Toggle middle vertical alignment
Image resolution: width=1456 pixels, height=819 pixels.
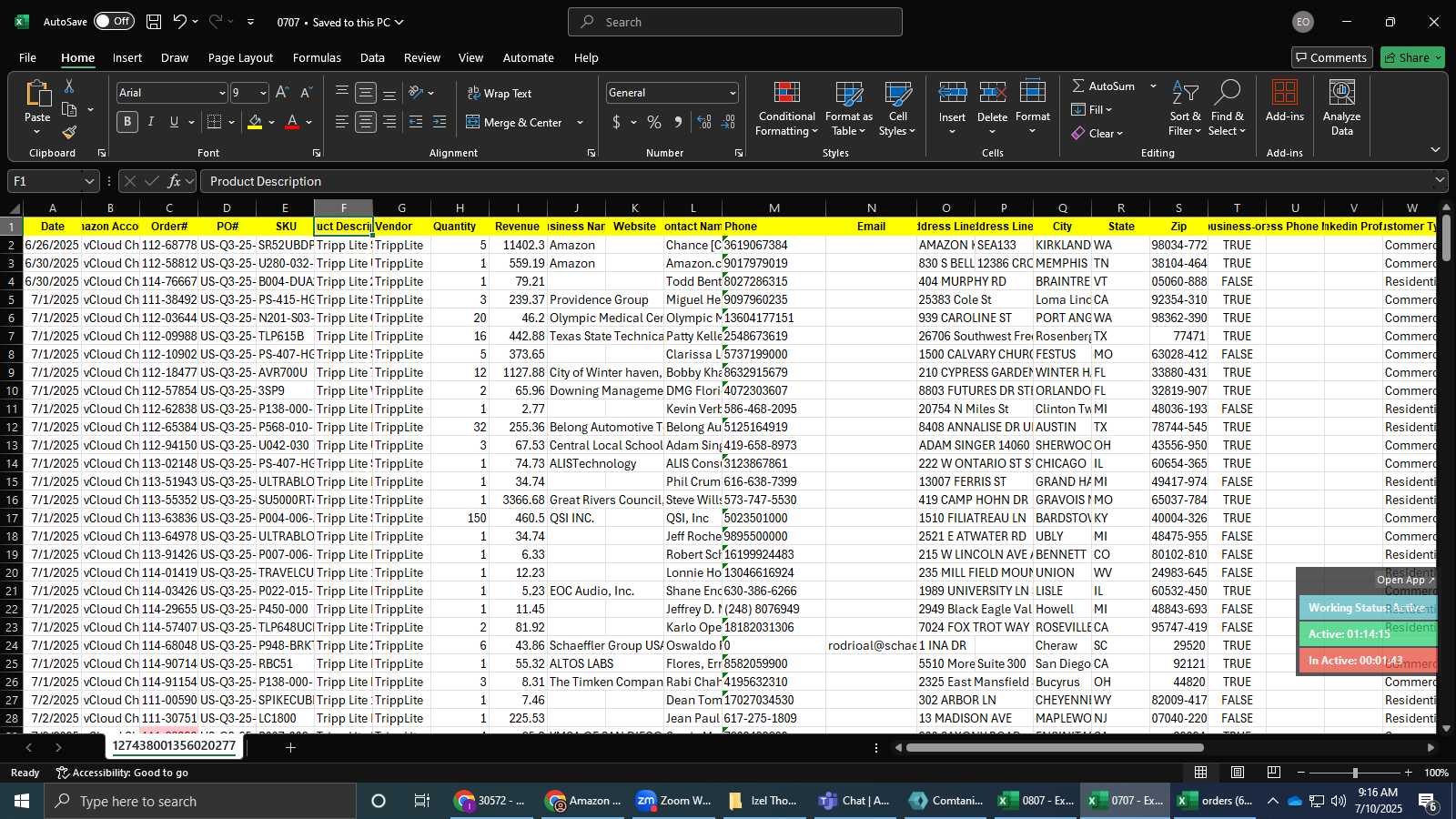[366, 93]
